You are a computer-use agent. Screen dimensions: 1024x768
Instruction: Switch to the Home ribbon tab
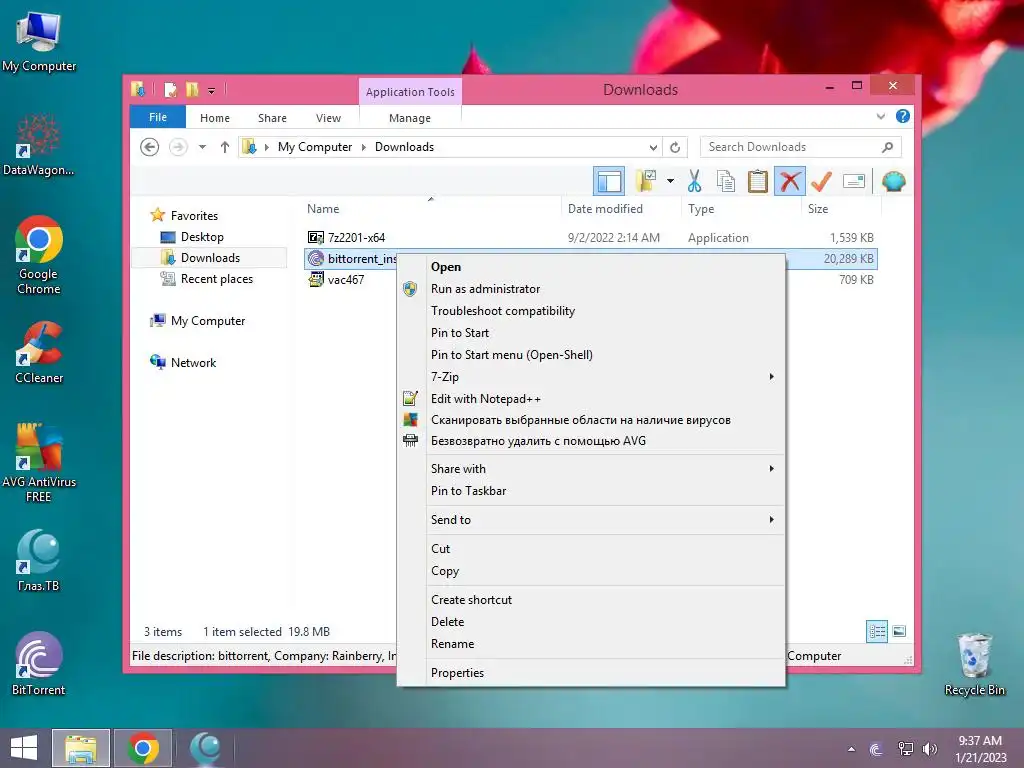pyautogui.click(x=215, y=118)
